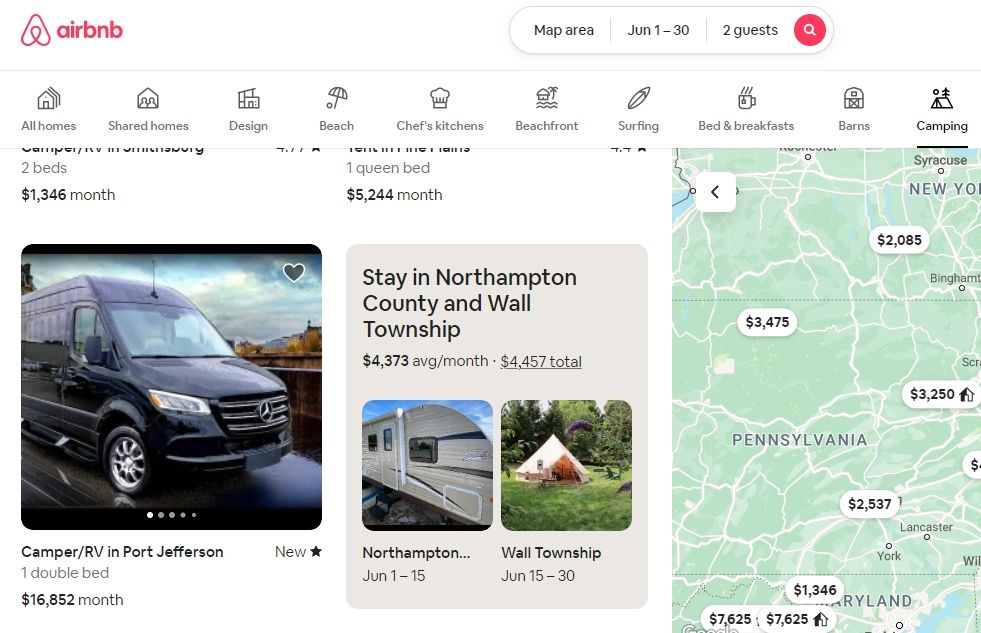
Task: Favorite the Port Jefferson Camper/RV listing
Action: point(293,272)
